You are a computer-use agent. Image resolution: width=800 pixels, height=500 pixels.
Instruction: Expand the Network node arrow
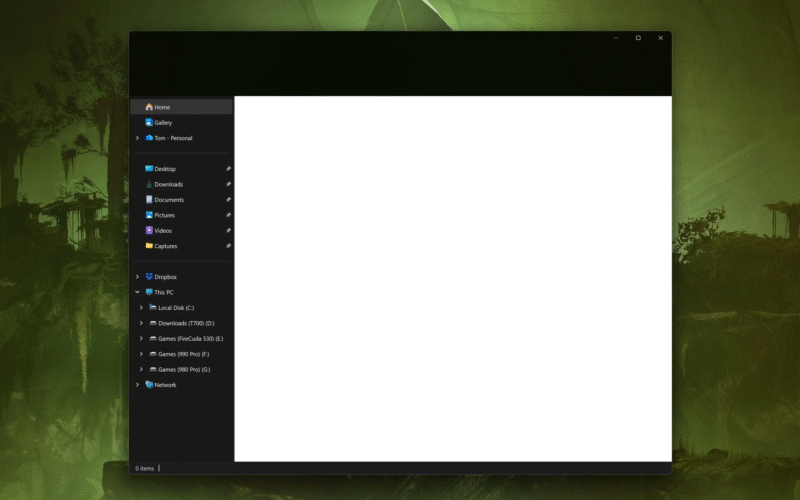tap(137, 385)
